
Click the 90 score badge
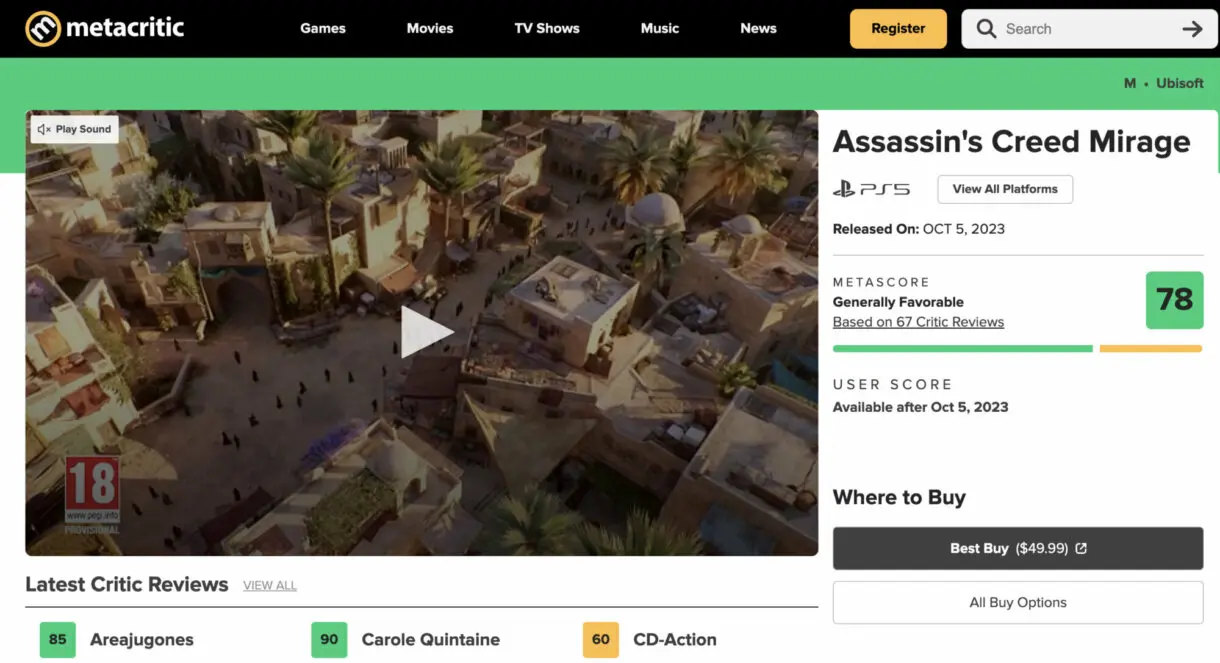click(329, 640)
